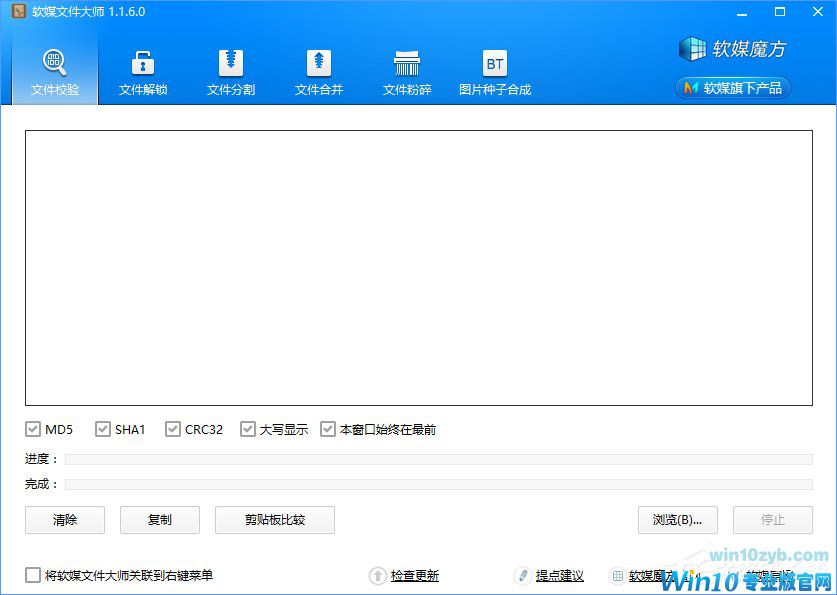Click the pencil icon beside 提点建议

[522, 575]
